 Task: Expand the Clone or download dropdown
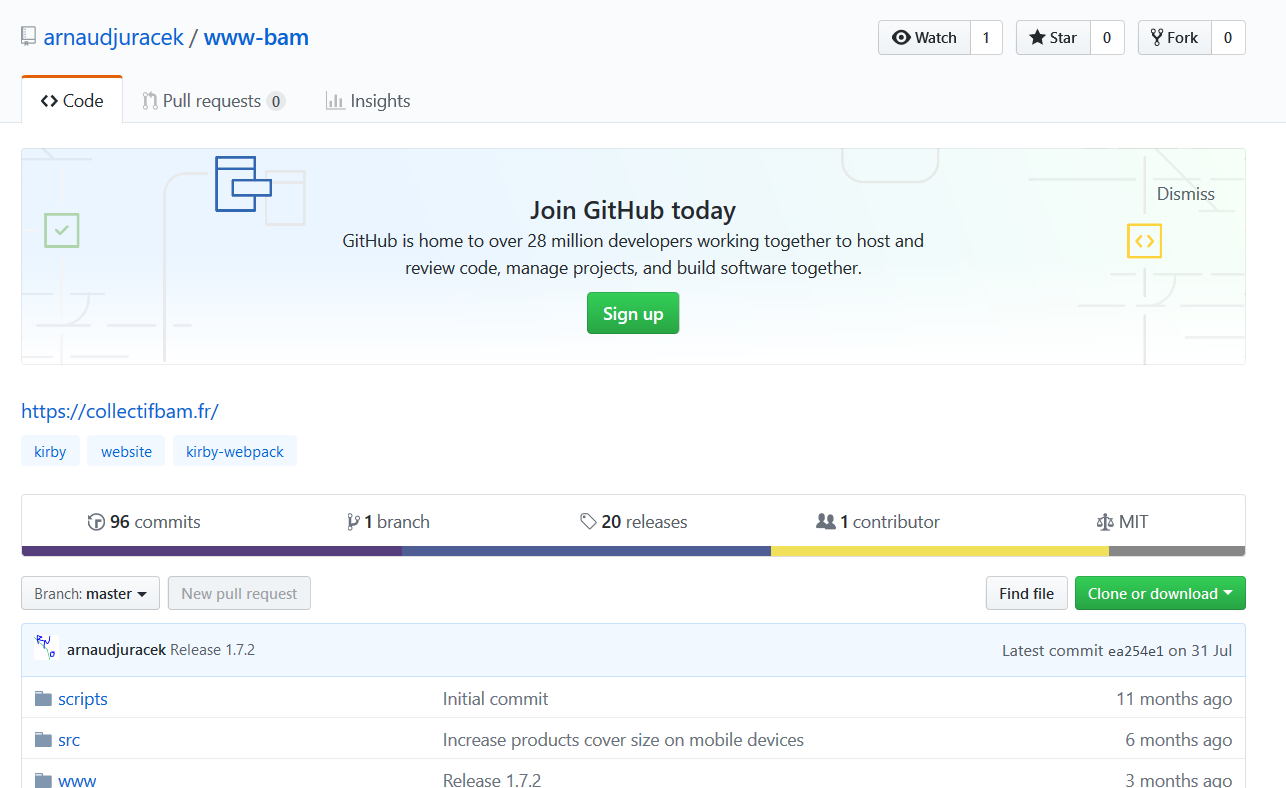1160,593
